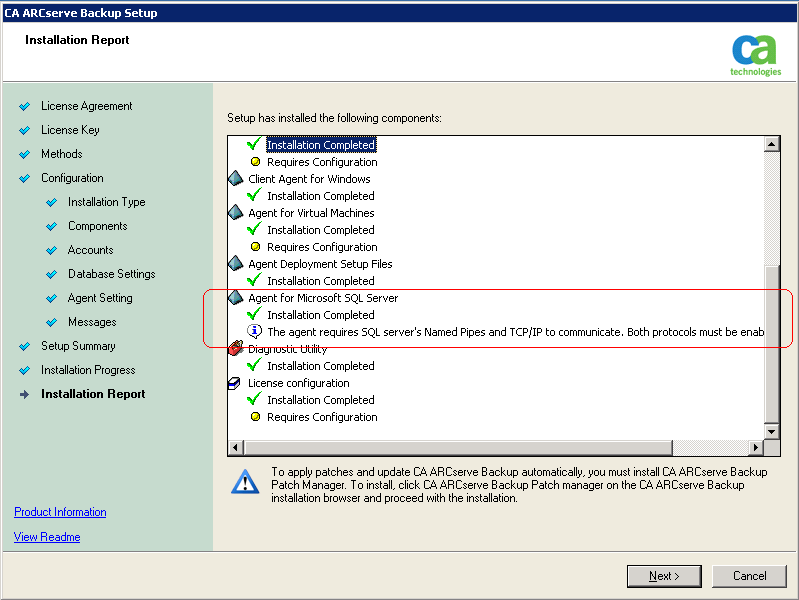Click the yellow warning triangle patch icon
The width and height of the screenshot is (799, 600).
tap(245, 481)
